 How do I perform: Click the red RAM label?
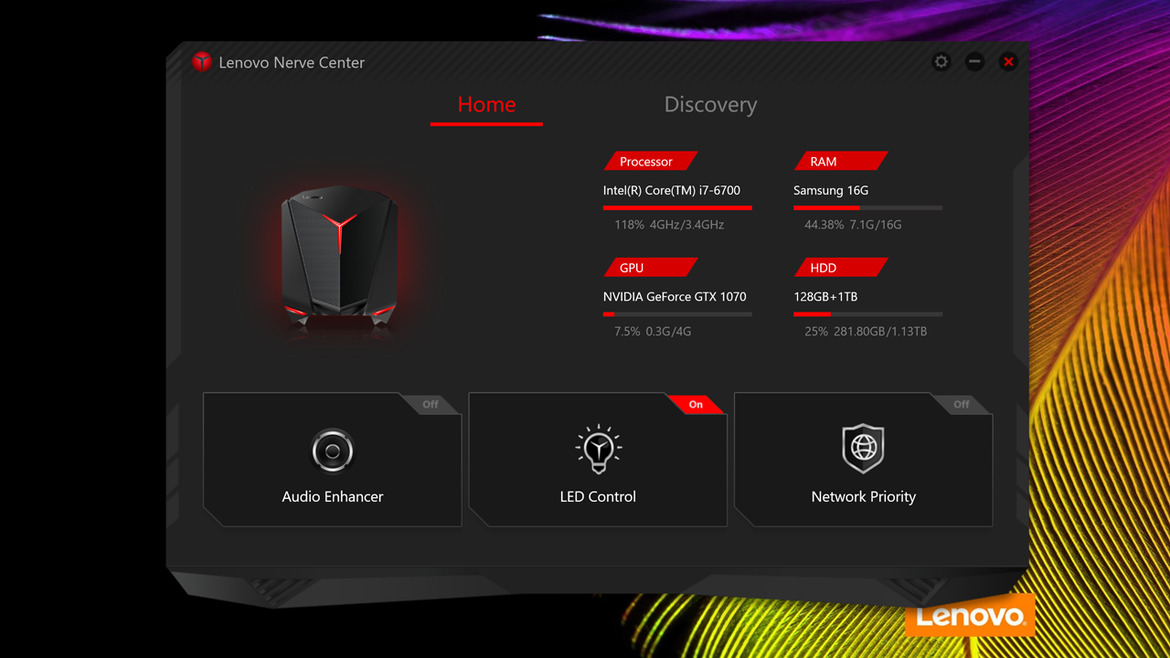[841, 161]
